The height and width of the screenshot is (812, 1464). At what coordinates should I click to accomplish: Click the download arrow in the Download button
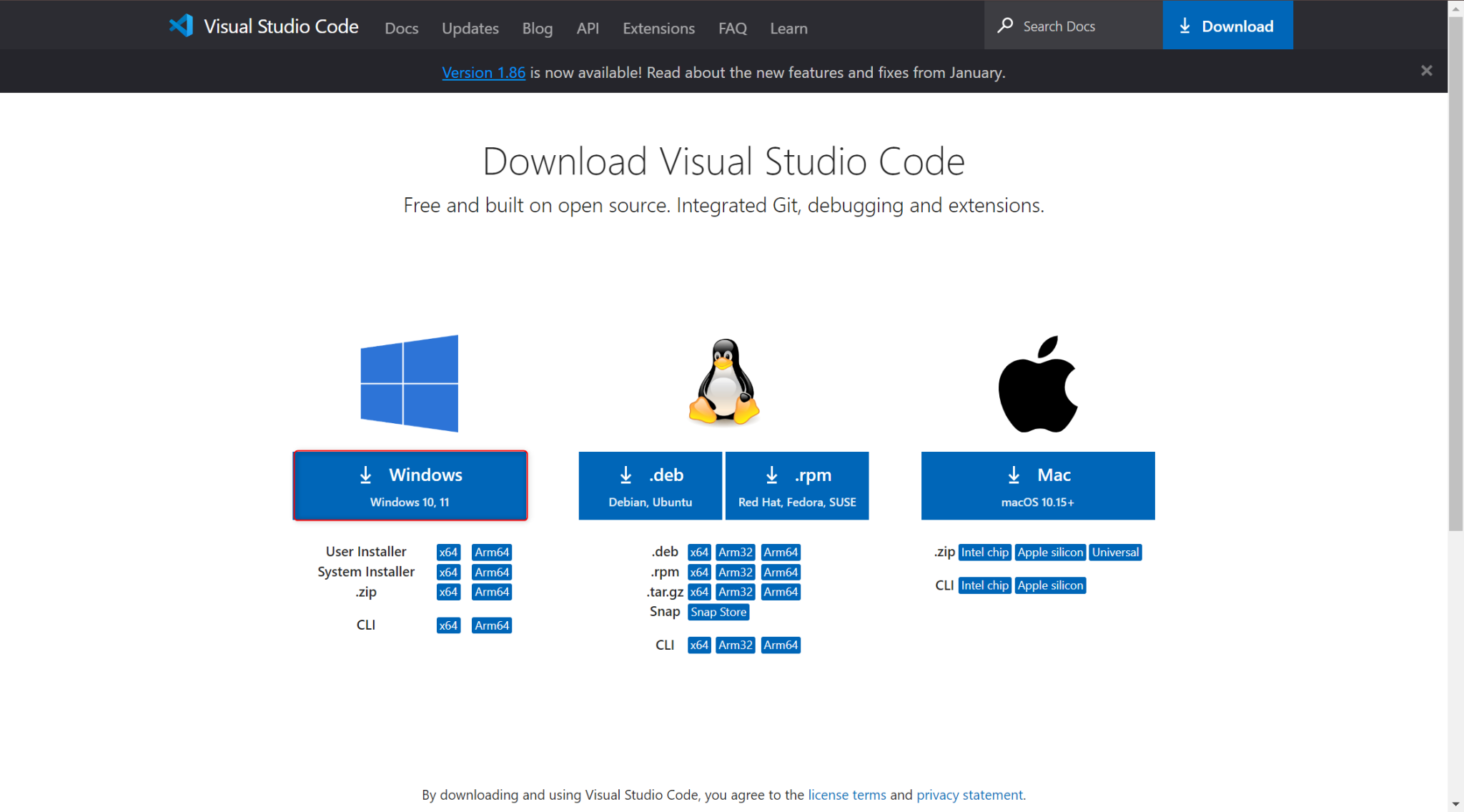[x=1183, y=25]
